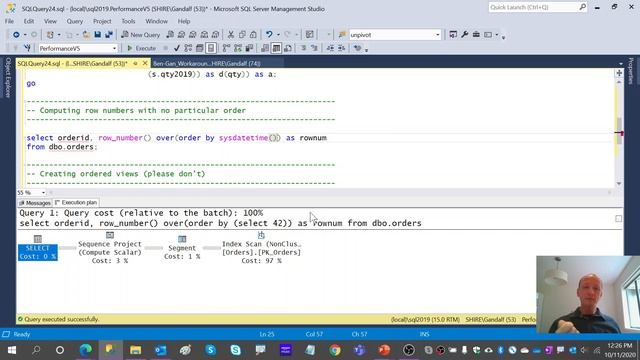The height and width of the screenshot is (360, 640).
Task: Expand the Object Explorer side panel
Action: coord(8,78)
